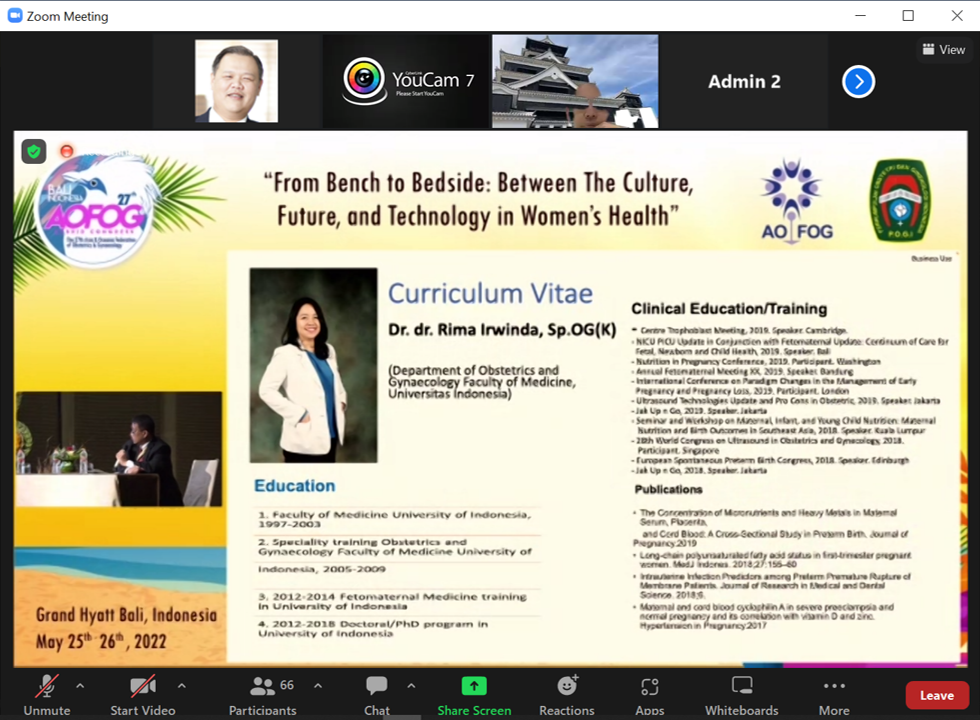The image size is (980, 720).
Task: Expand video options arrow beside Start Video
Action: click(x=181, y=686)
